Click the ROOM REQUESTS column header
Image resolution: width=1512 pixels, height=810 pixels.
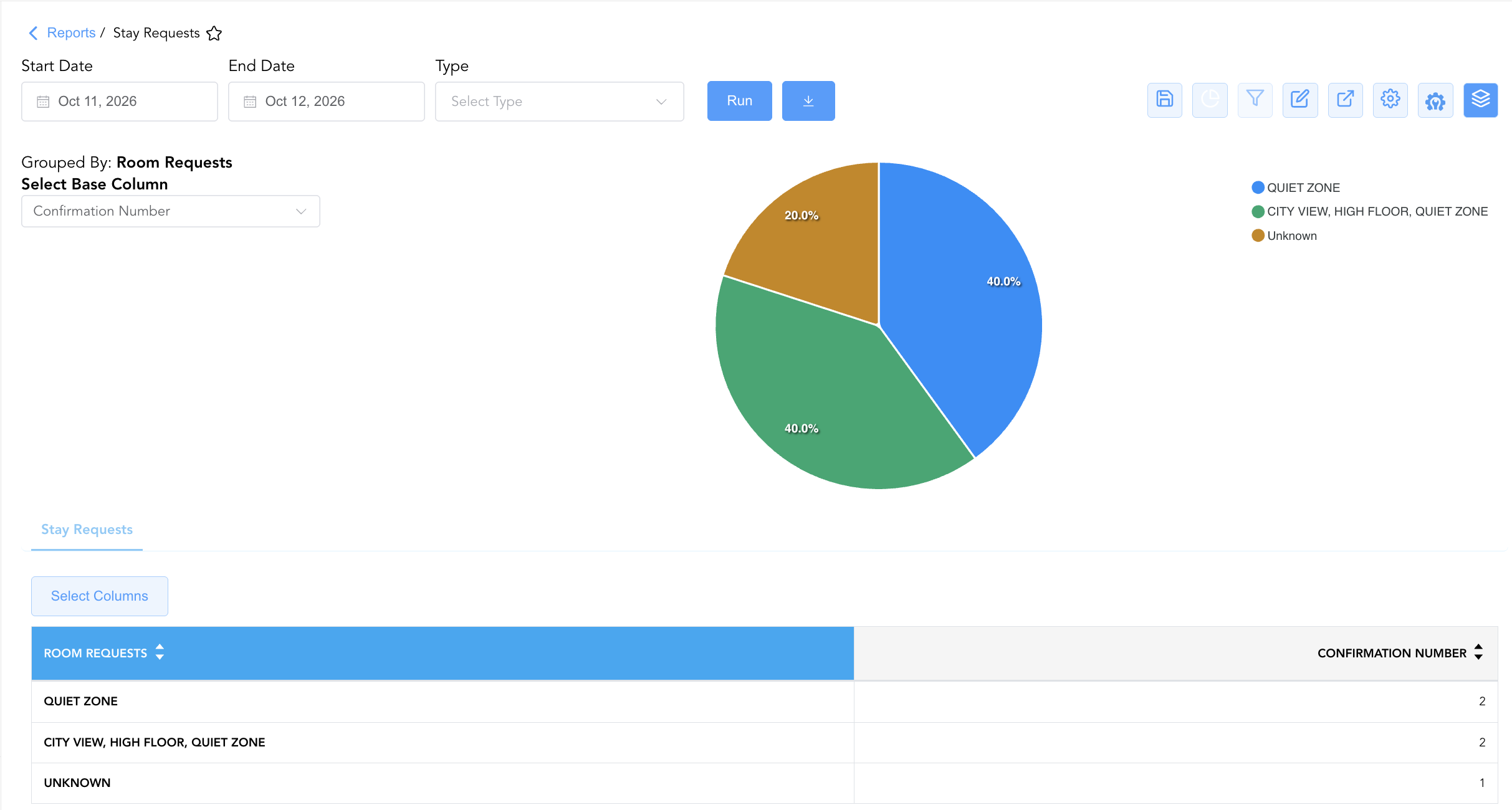(443, 653)
